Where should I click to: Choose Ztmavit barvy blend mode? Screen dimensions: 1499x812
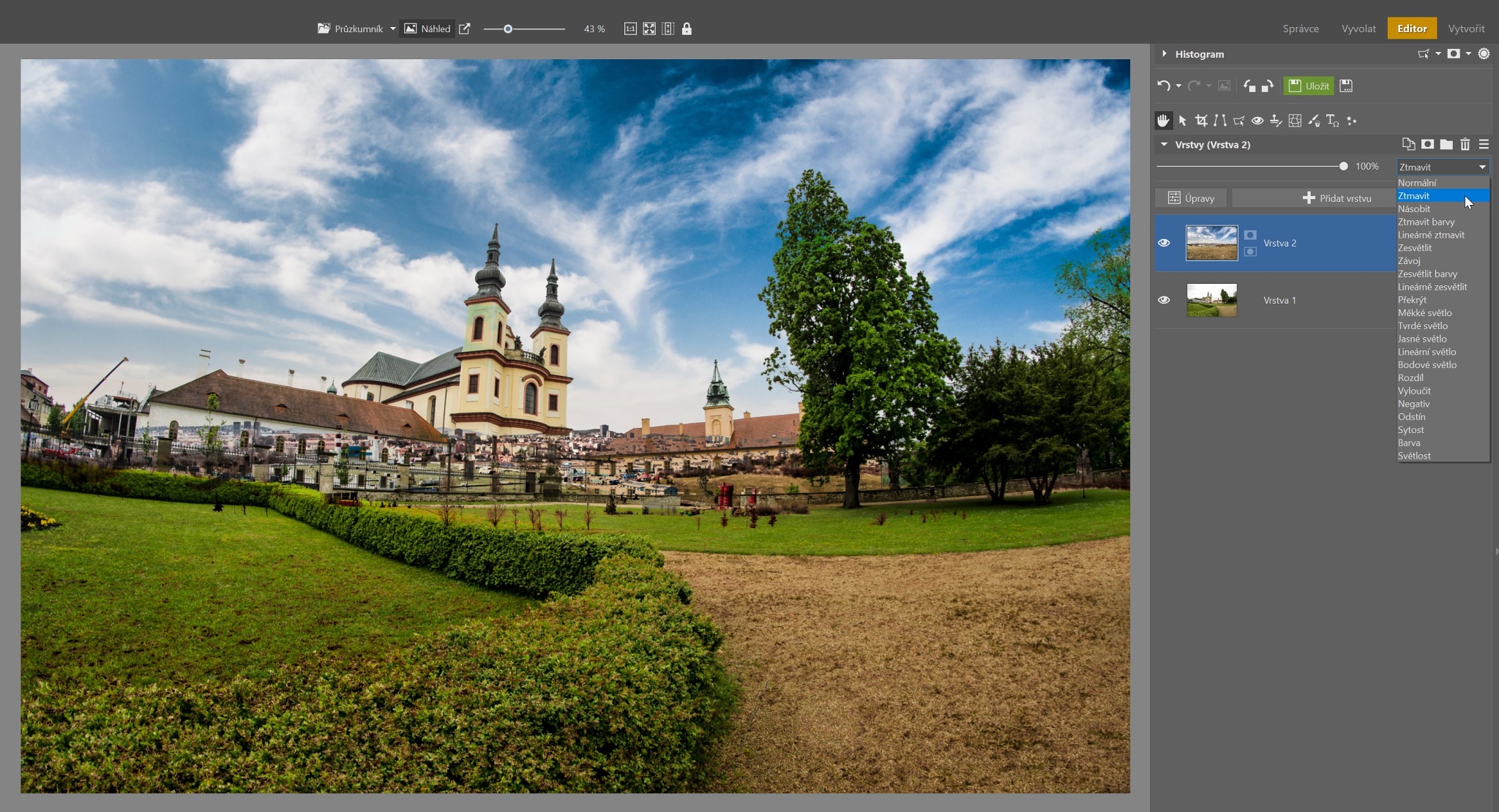(x=1443, y=222)
